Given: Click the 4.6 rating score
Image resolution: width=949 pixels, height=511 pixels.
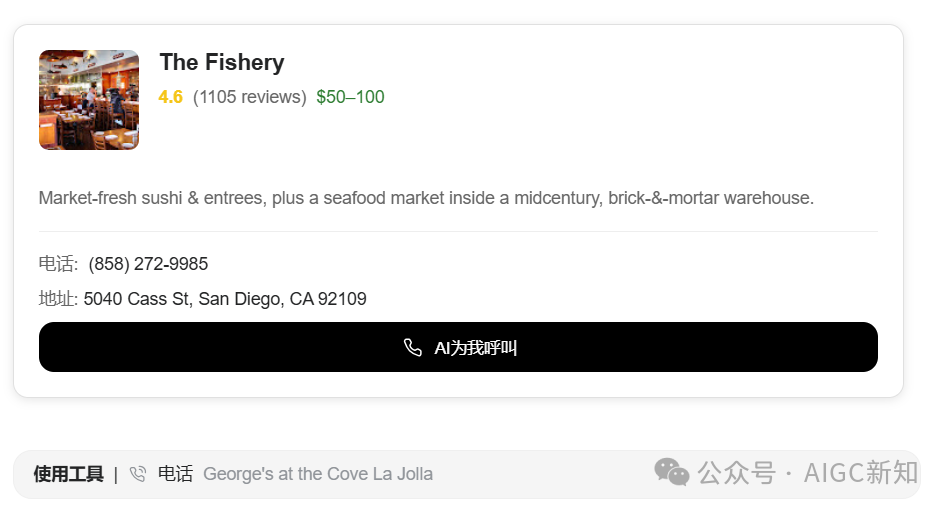Looking at the screenshot, I should [x=171, y=97].
